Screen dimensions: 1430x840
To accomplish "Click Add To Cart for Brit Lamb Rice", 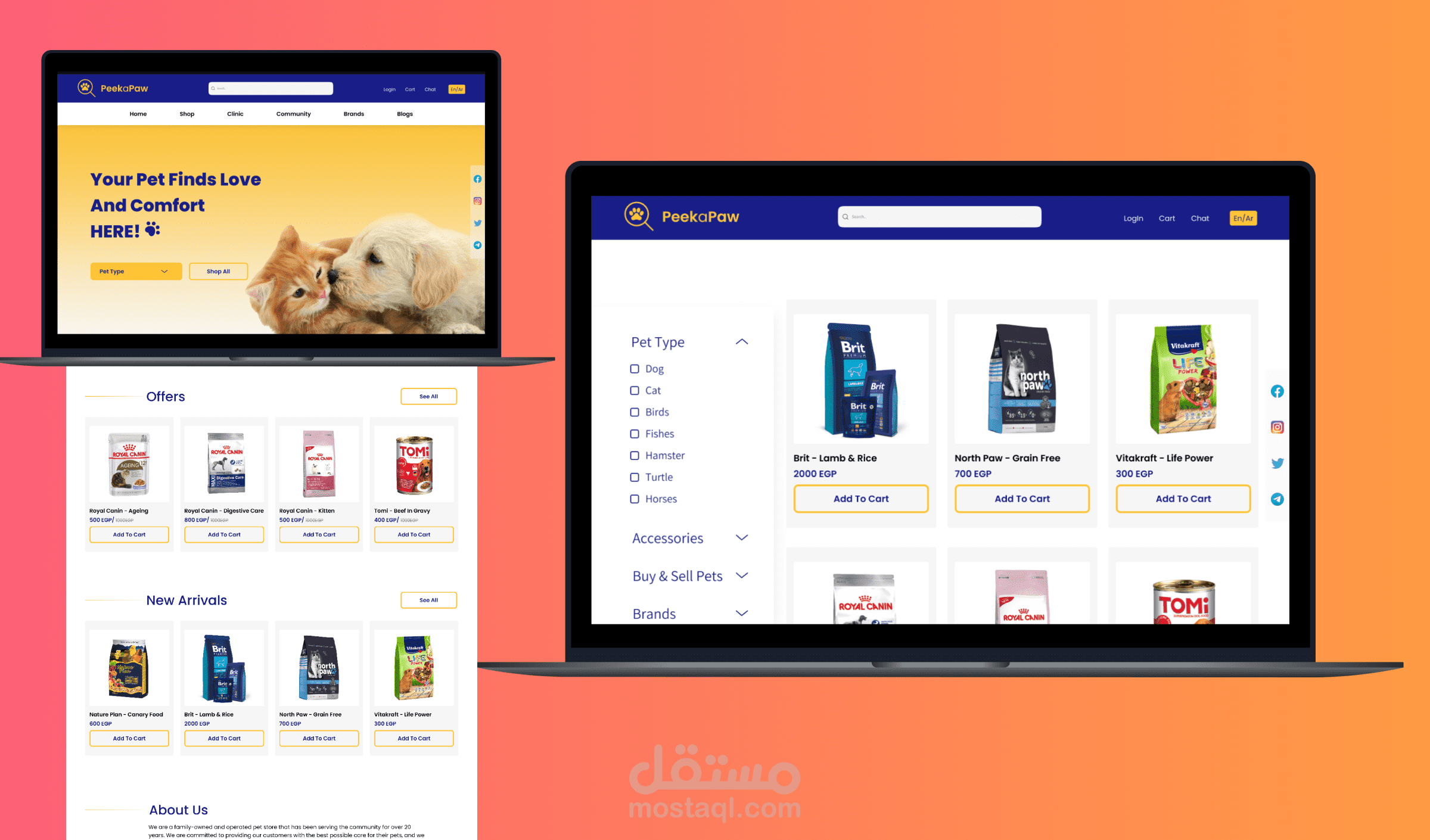I will [861, 499].
